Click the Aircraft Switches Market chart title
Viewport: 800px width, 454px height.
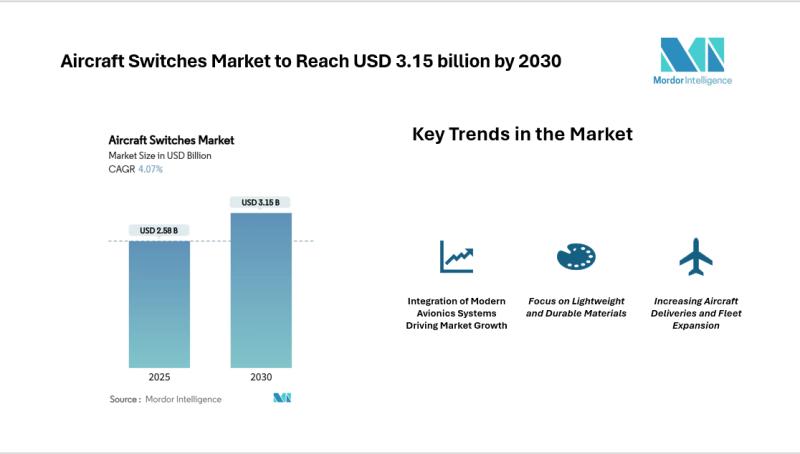pos(171,140)
